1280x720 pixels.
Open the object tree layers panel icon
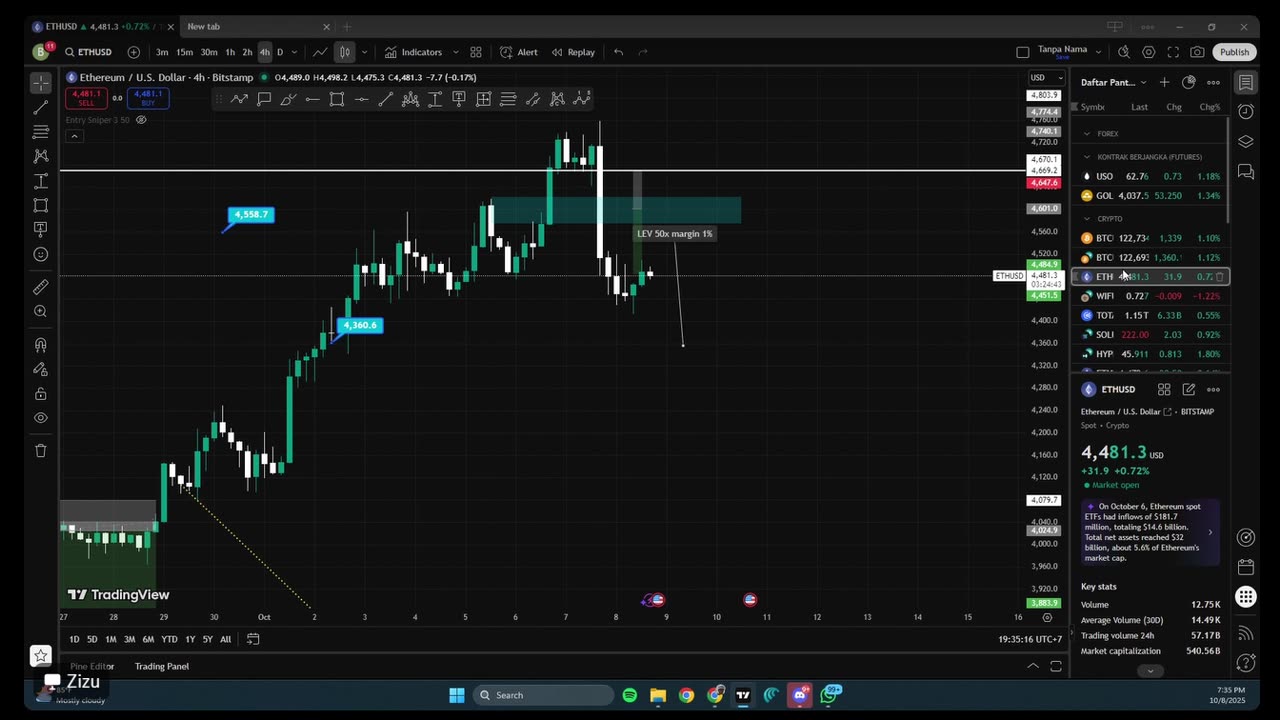1245,142
